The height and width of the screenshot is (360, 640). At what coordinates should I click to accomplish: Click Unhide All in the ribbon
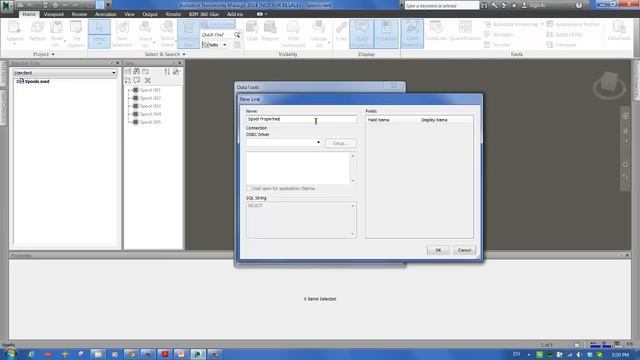tap(318, 33)
